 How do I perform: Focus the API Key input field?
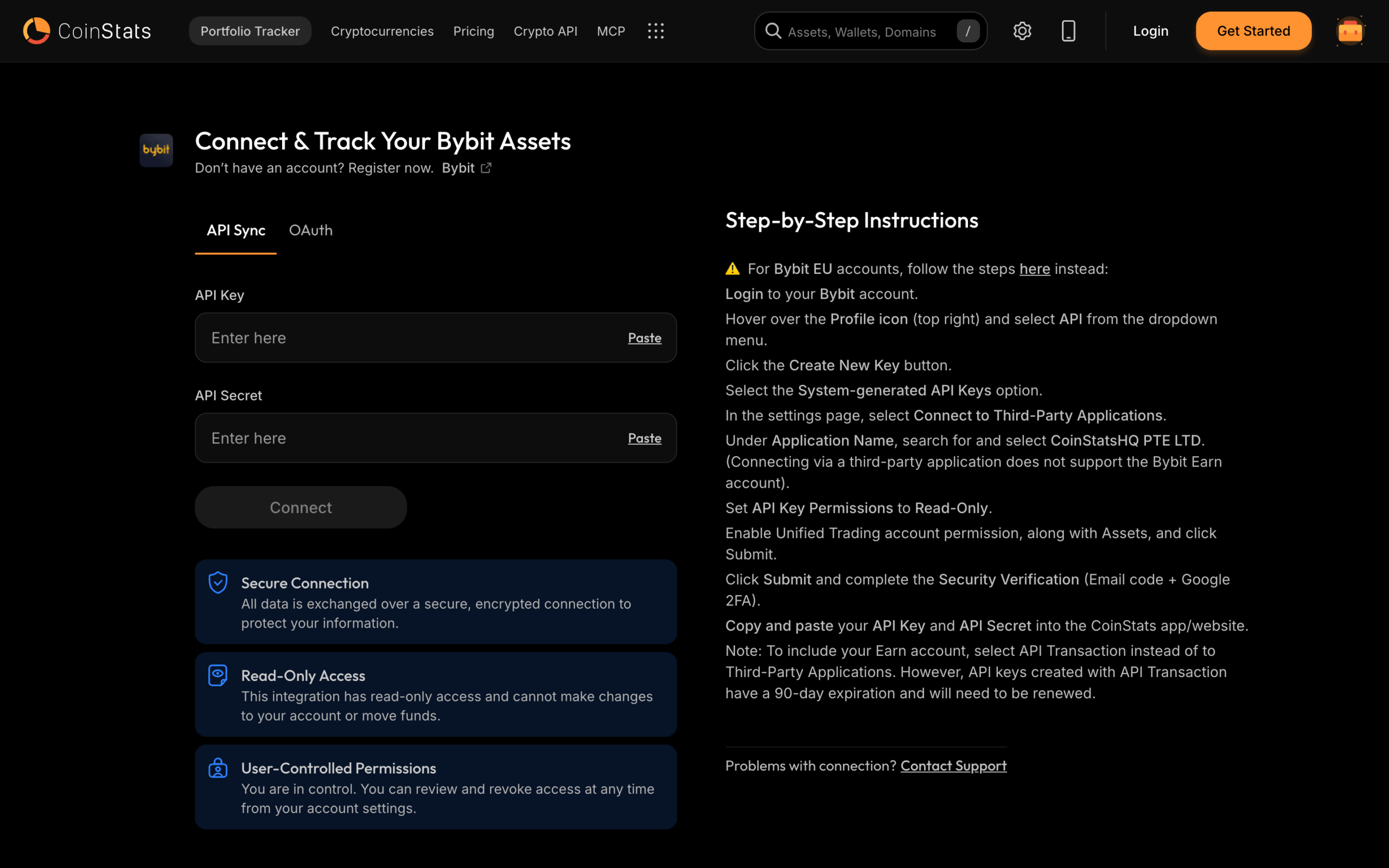click(x=436, y=337)
